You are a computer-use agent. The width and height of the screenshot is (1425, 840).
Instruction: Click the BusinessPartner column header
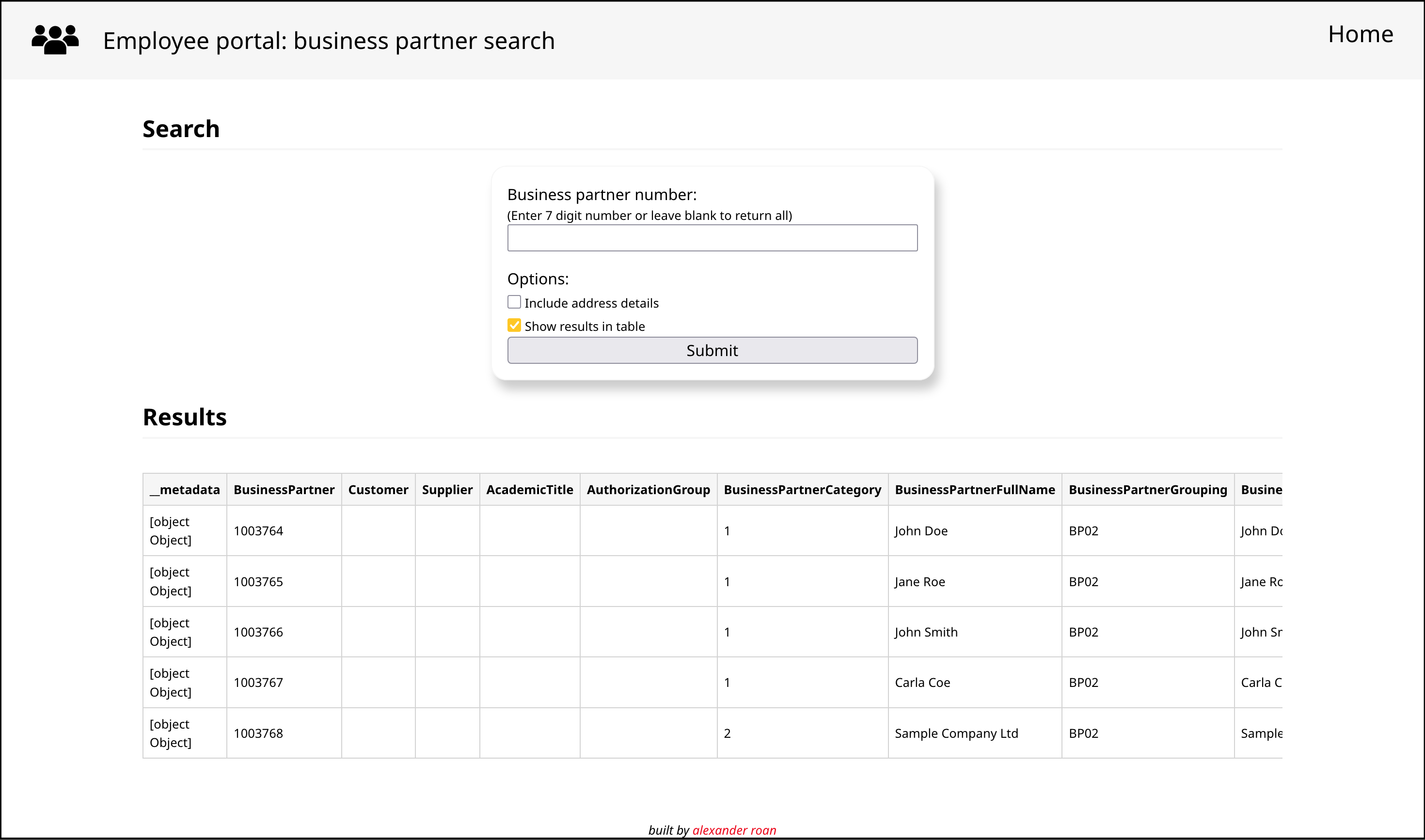tap(284, 490)
